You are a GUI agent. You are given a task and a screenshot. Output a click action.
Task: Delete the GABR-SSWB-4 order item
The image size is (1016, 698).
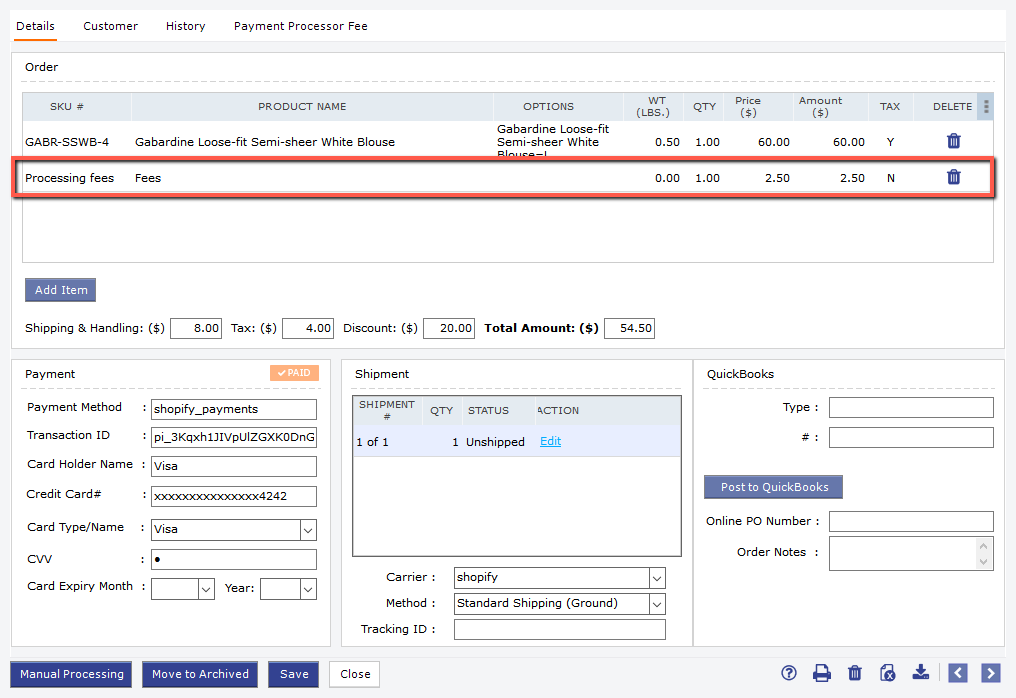click(953, 141)
